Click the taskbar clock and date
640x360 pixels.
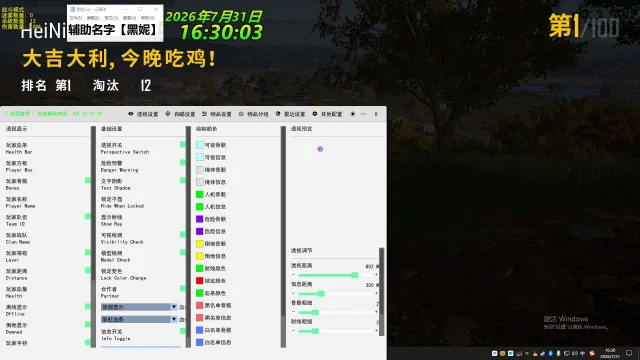point(610,353)
